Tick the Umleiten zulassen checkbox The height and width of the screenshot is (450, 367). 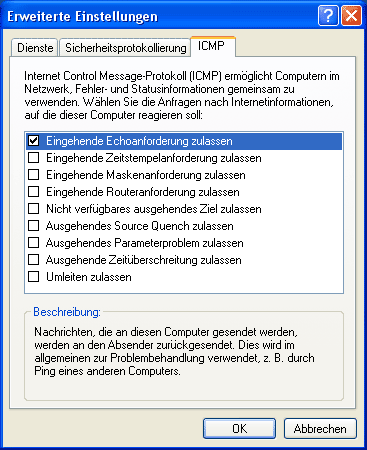(x=34, y=277)
